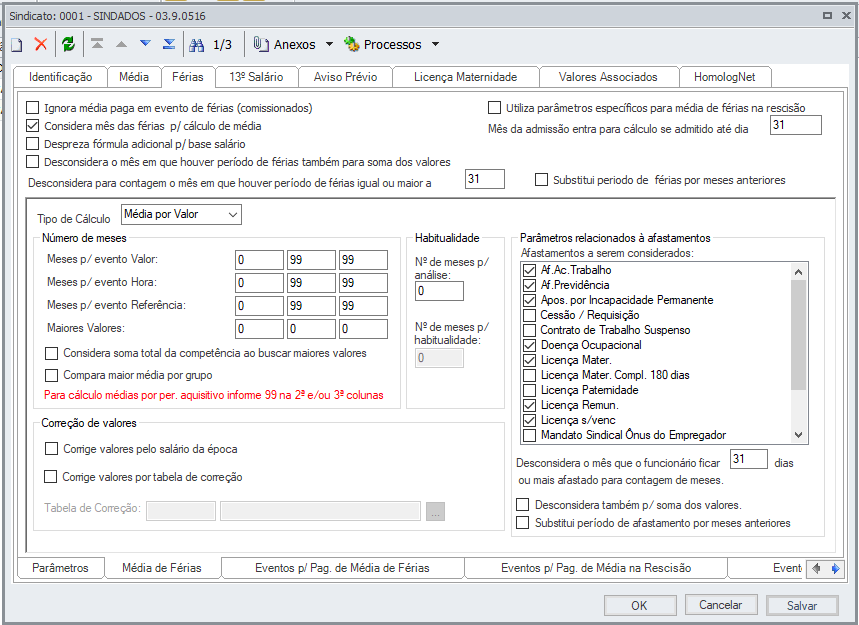Screen dimensions: 859x625
Task: Click third Meses p/ evento Referência field
Action: coord(363,306)
